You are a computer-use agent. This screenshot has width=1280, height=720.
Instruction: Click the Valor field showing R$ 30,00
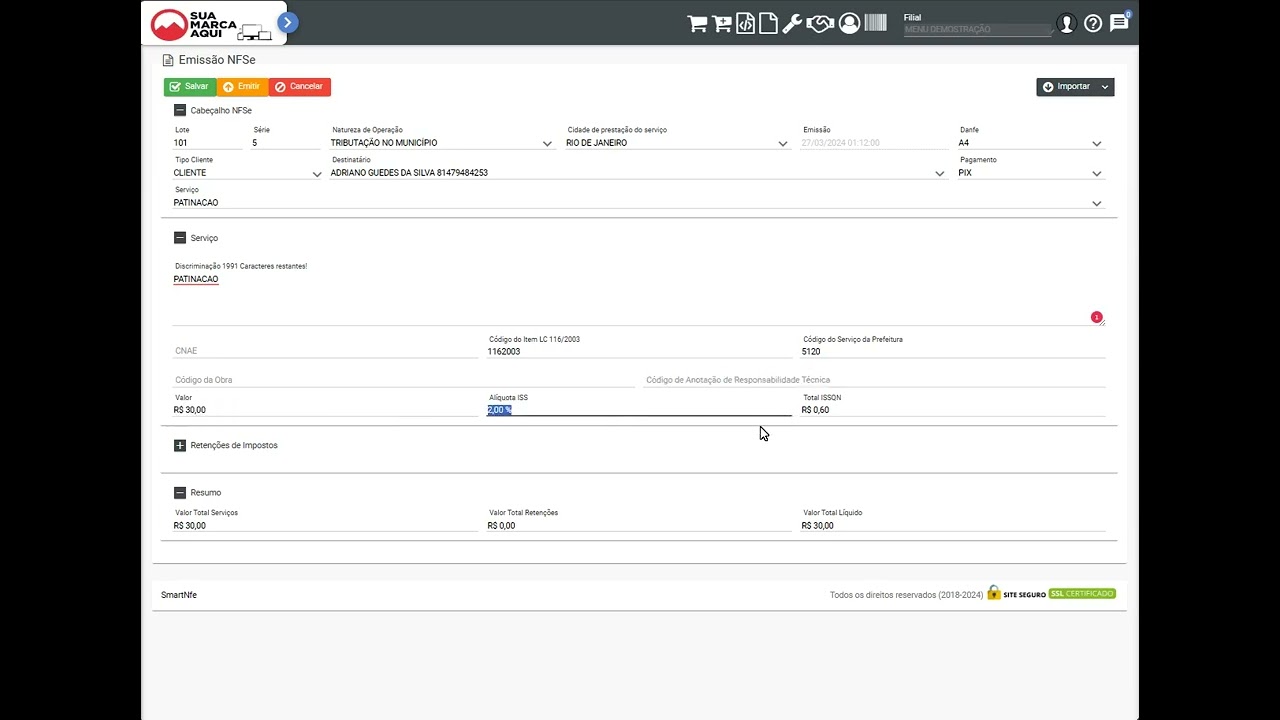coord(325,410)
